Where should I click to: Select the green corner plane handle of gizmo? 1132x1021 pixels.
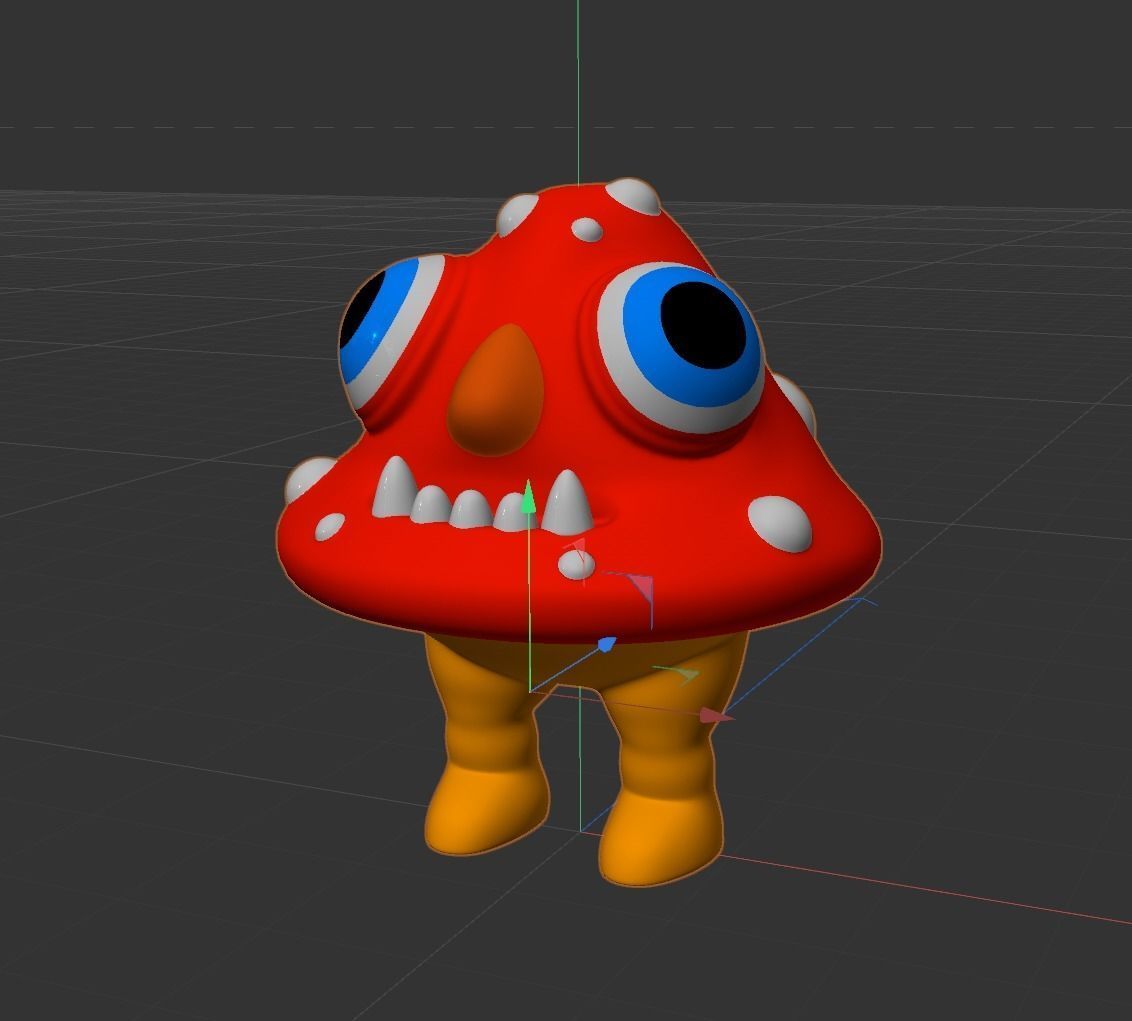click(x=686, y=674)
